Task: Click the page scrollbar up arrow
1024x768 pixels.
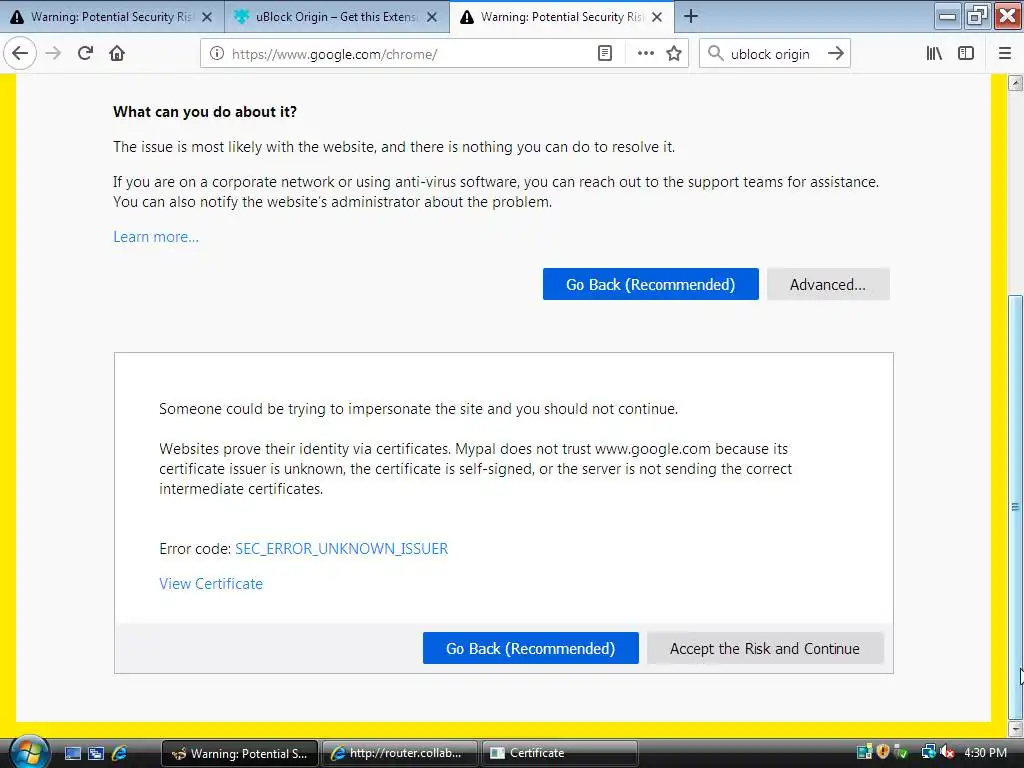Action: [1016, 83]
